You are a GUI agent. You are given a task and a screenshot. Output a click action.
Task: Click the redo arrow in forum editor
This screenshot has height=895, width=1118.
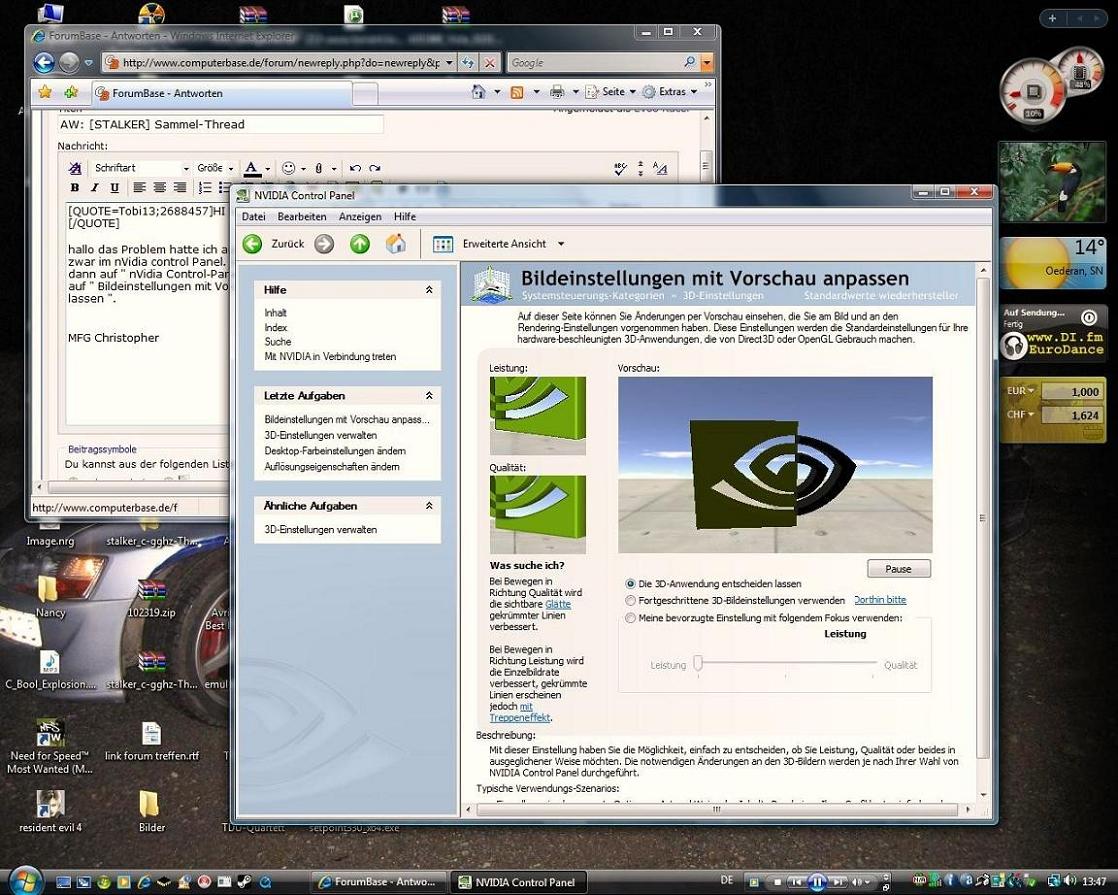click(x=375, y=168)
